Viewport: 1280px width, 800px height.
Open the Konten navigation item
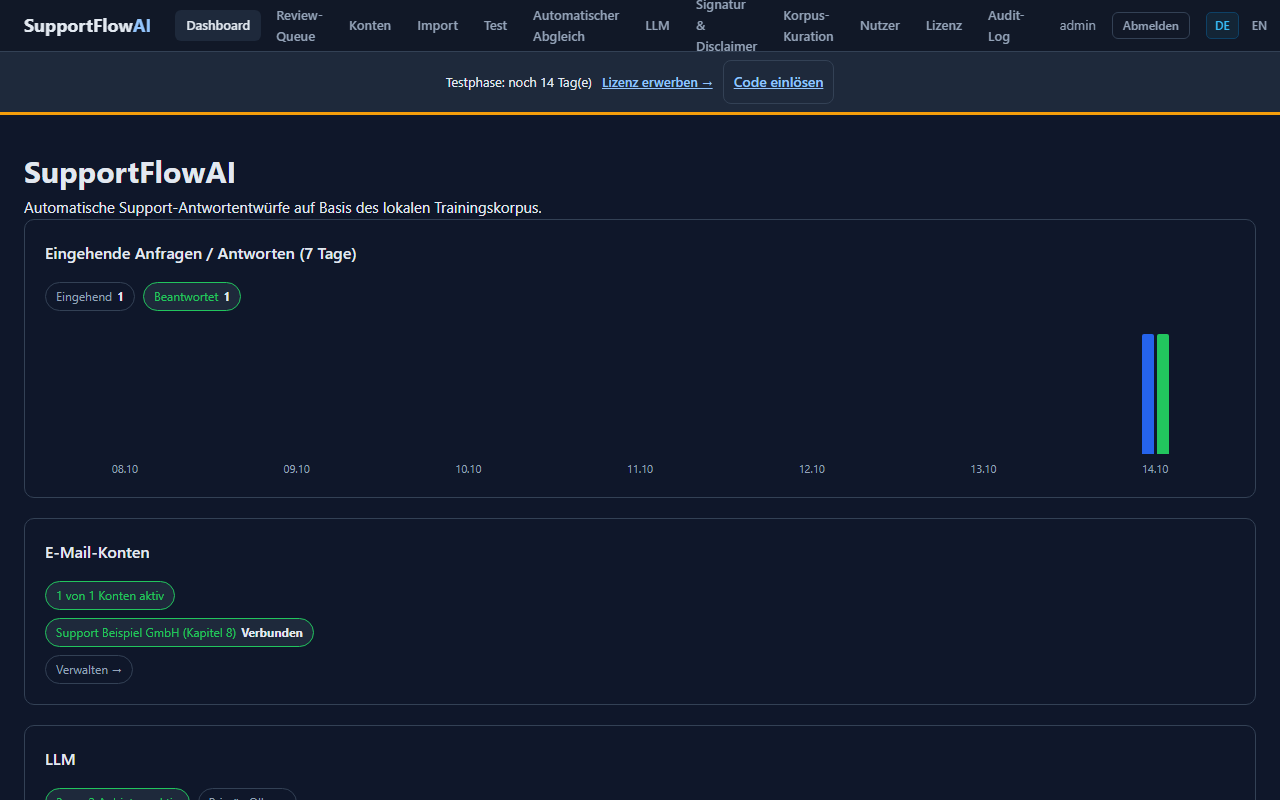tap(370, 25)
